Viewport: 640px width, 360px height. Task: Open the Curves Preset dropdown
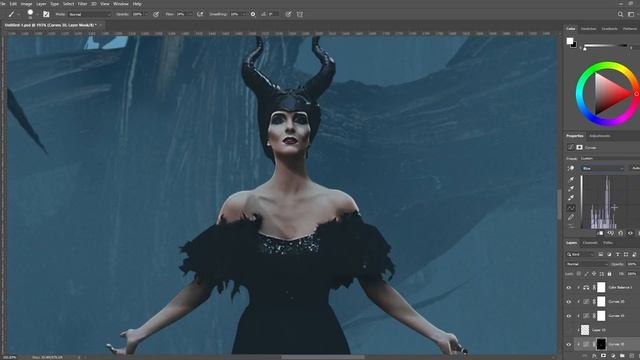coord(610,158)
